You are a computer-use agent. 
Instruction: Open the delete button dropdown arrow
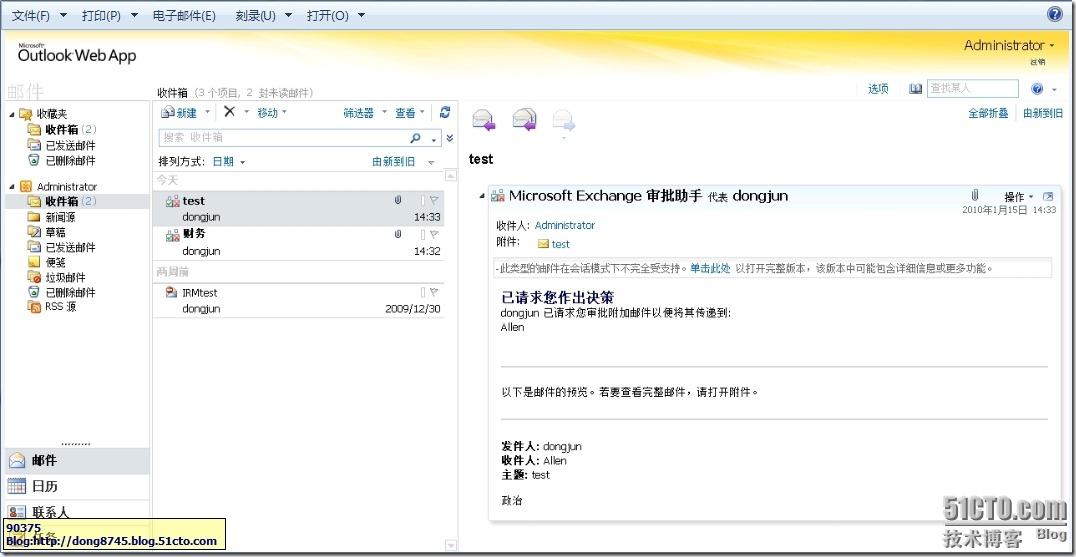(246, 112)
